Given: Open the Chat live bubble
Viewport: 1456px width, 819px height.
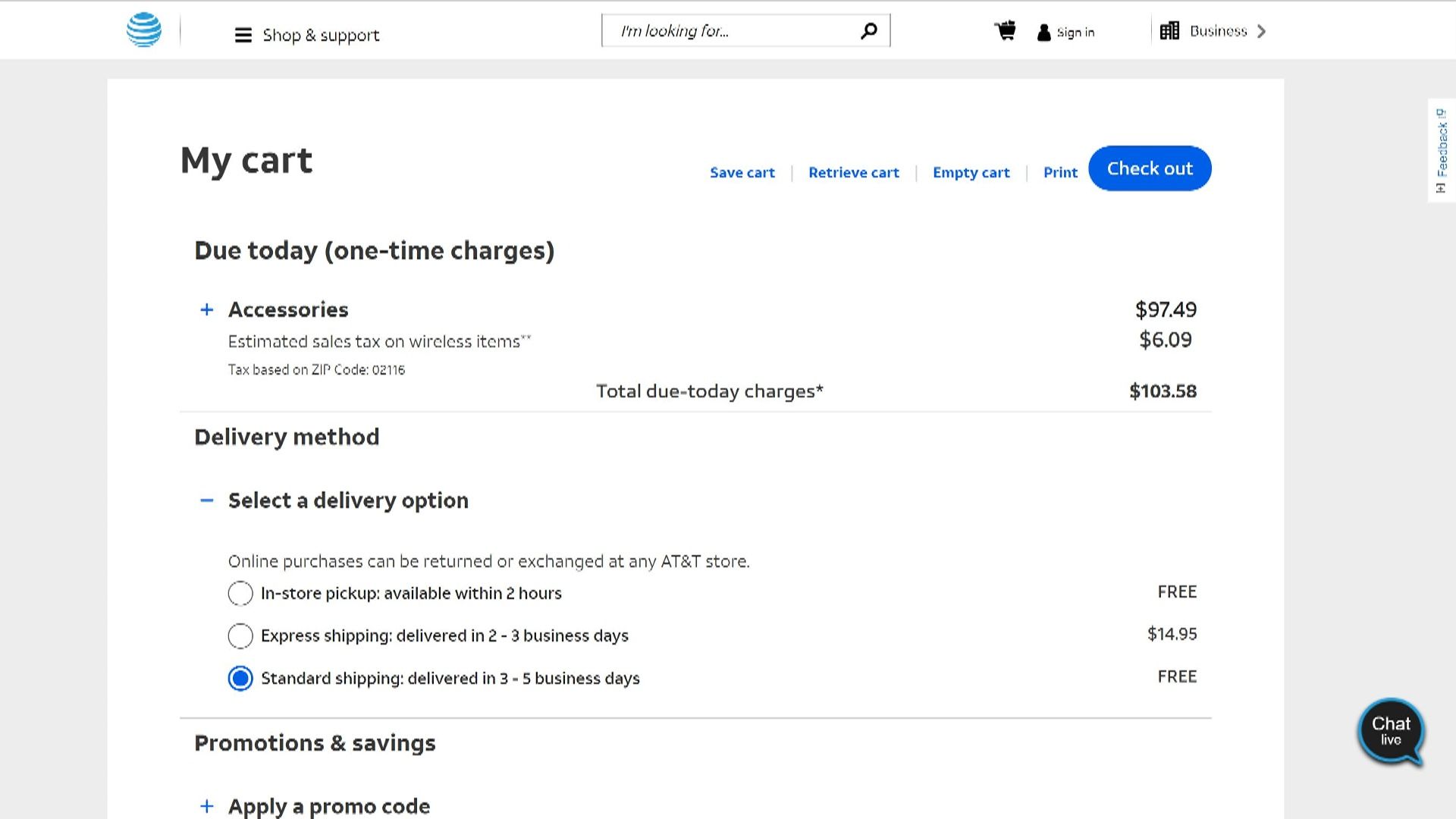Looking at the screenshot, I should (1392, 730).
